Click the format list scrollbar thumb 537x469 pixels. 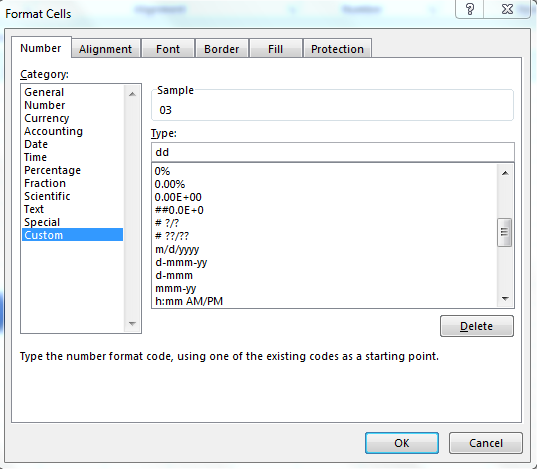coord(504,233)
